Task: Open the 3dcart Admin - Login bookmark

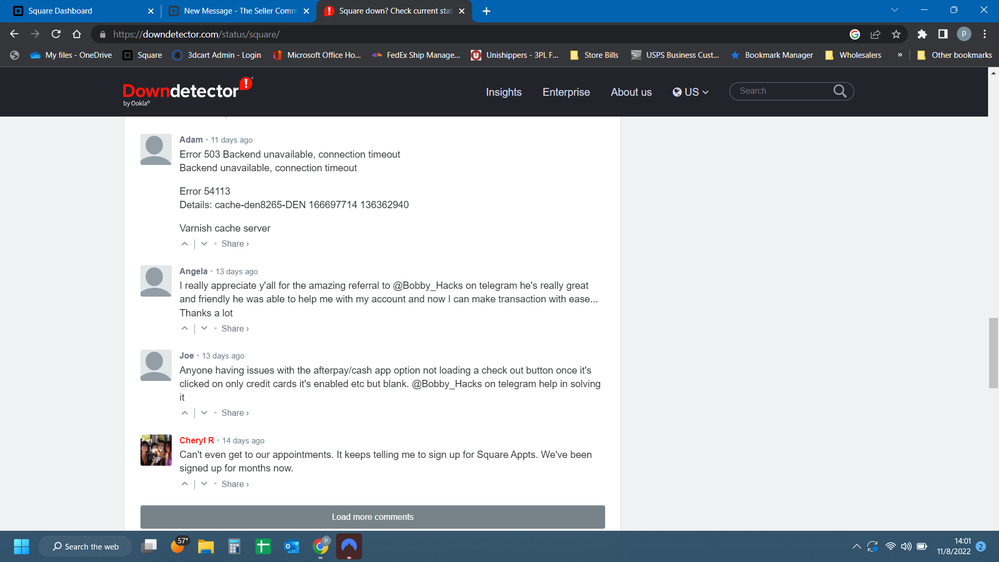Action: (x=217, y=55)
